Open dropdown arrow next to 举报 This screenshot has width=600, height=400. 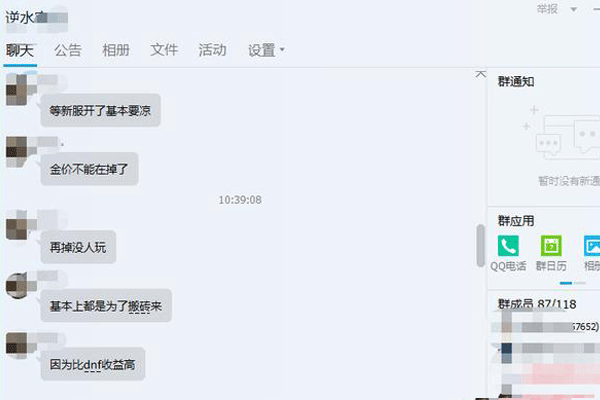pyautogui.click(x=573, y=9)
